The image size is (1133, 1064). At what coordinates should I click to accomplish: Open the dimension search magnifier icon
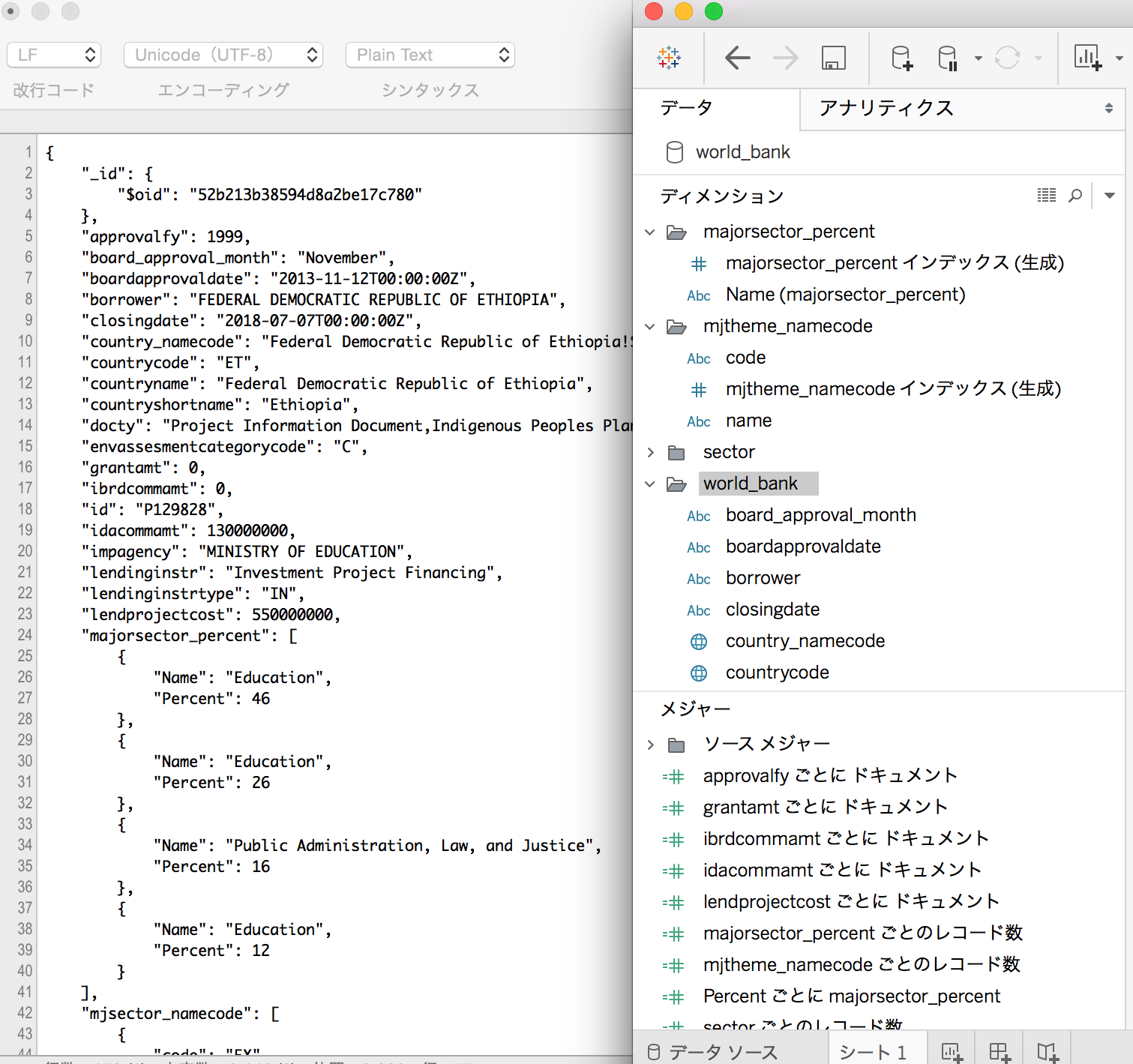click(1076, 196)
